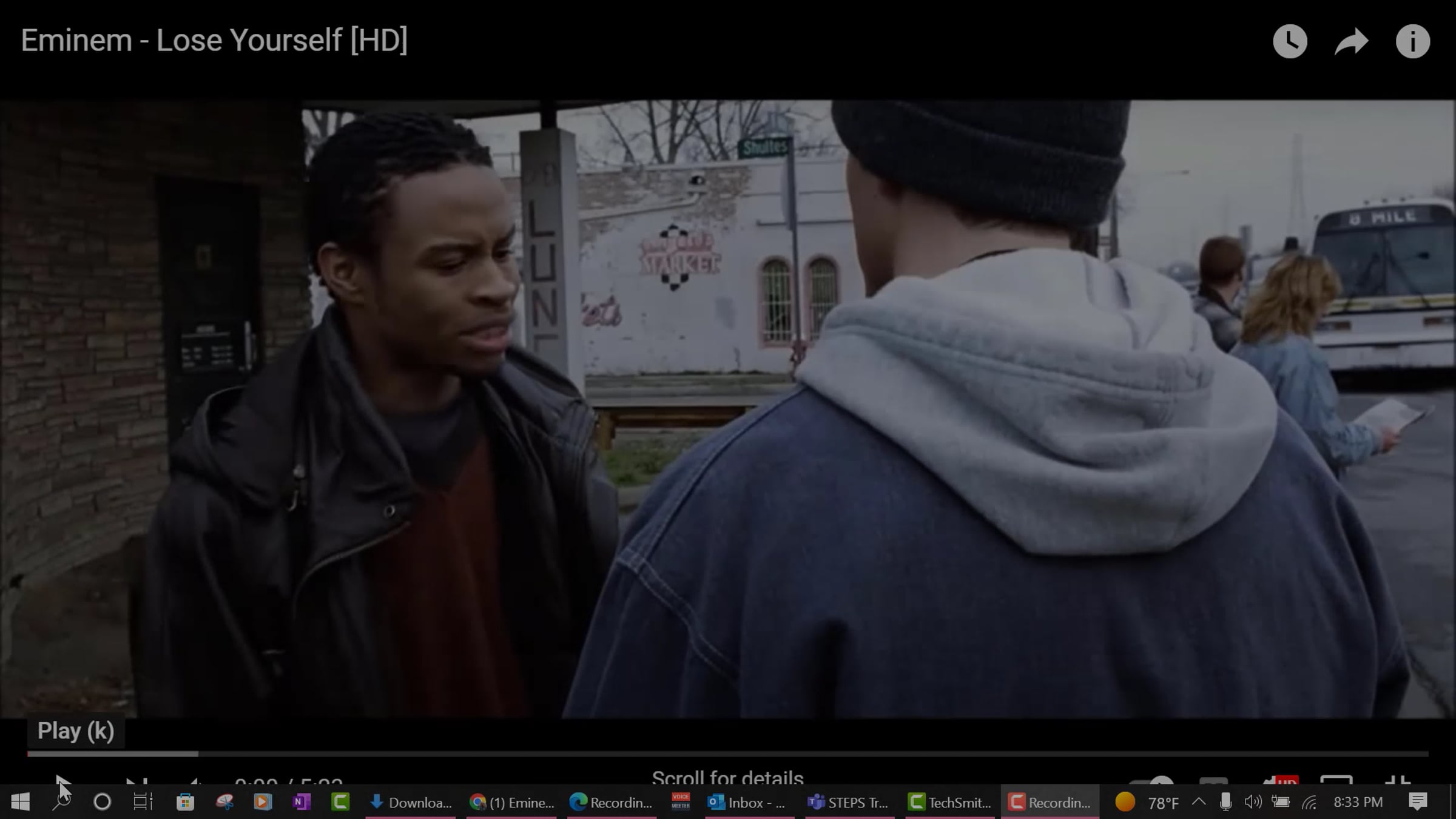Launch Microsoft Store from taskbar

click(x=185, y=802)
